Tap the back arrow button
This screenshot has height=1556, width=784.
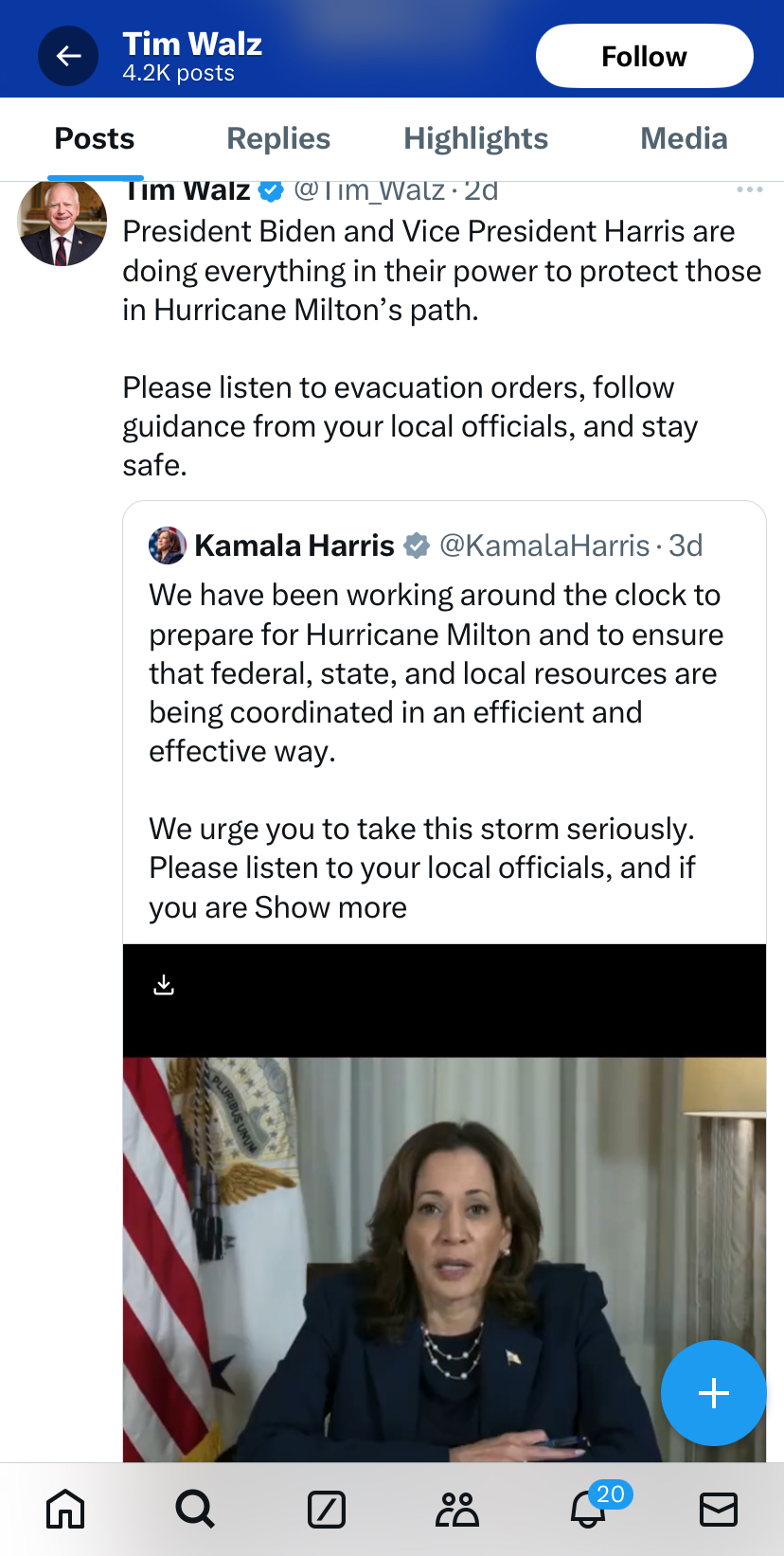(x=68, y=57)
